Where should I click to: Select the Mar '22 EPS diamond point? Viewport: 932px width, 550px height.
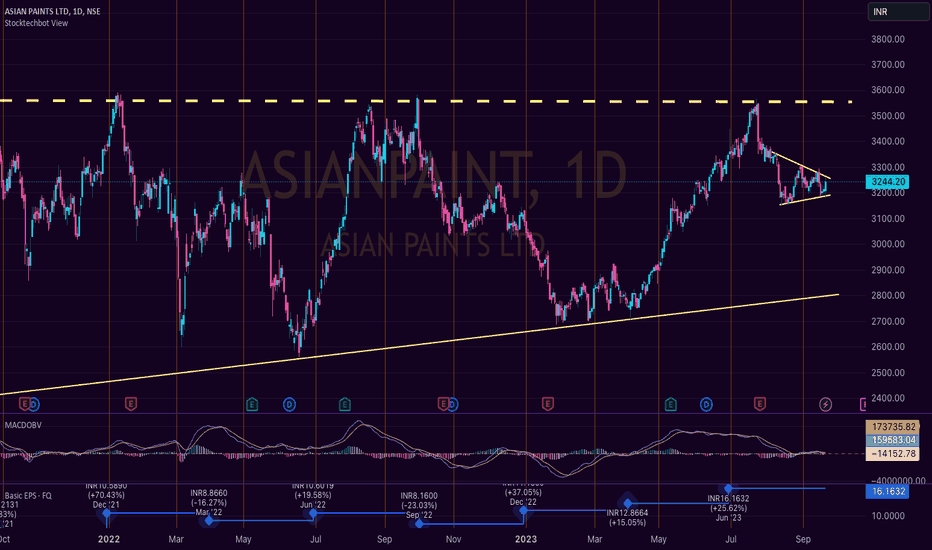pyautogui.click(x=209, y=521)
